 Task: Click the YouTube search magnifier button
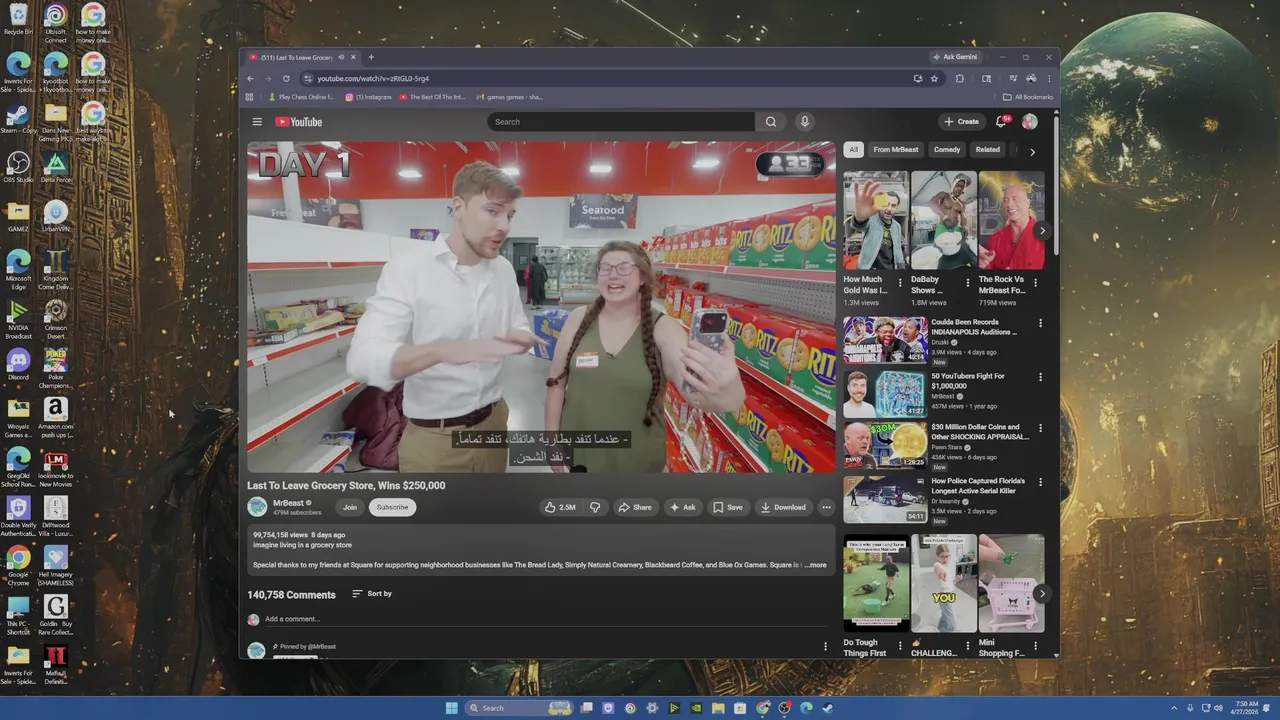click(771, 122)
